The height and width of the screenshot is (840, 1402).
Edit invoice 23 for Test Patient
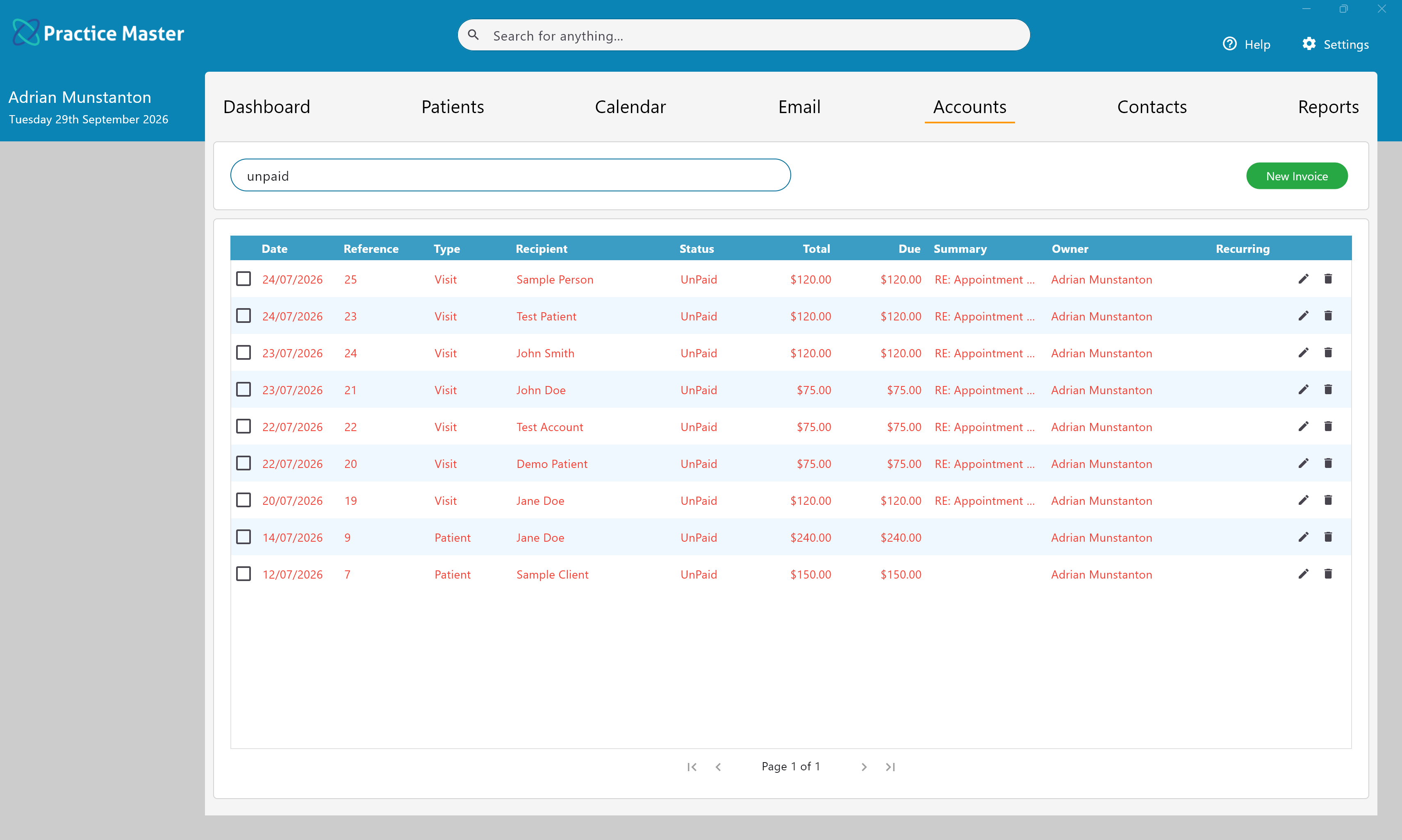[x=1304, y=315]
